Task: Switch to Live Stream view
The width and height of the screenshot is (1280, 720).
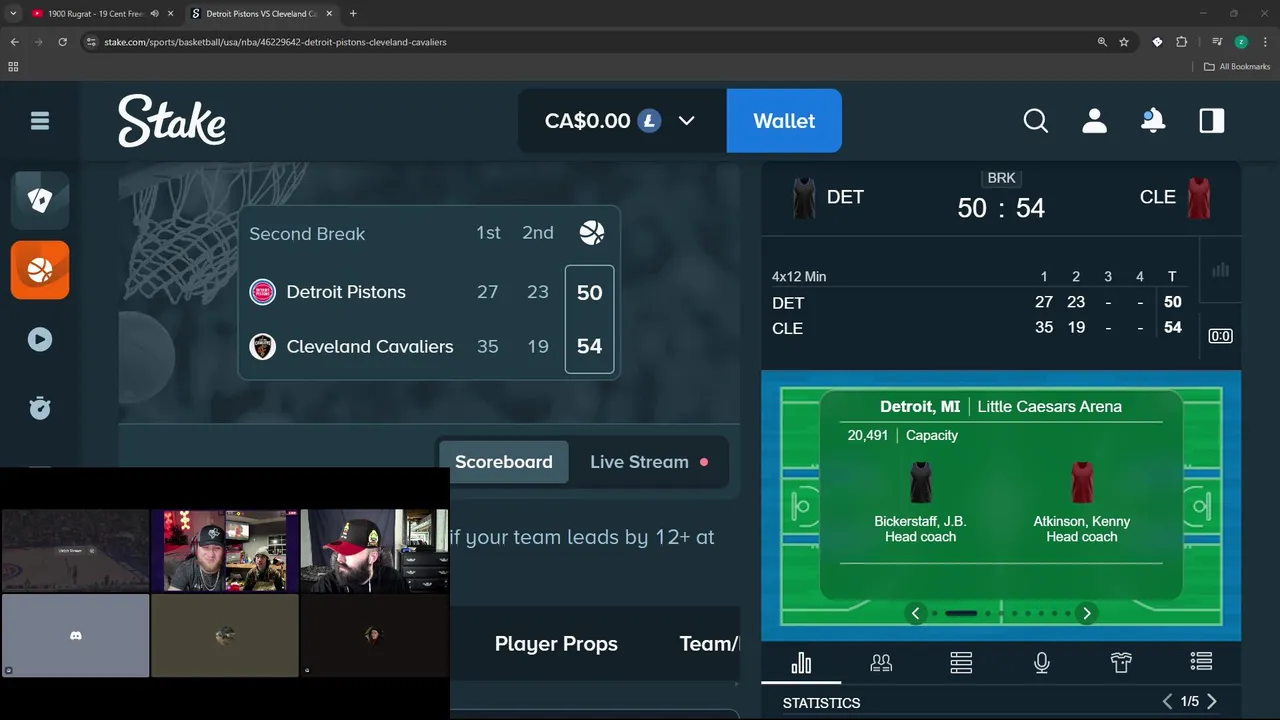Action: pyautogui.click(x=649, y=462)
